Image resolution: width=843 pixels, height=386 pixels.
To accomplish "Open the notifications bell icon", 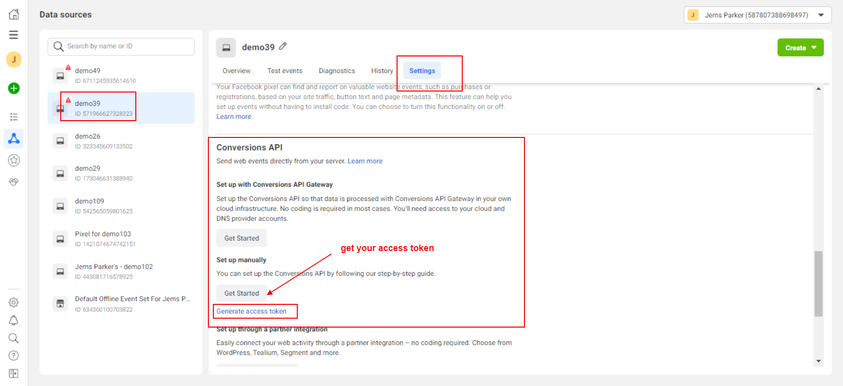I will click(14, 320).
